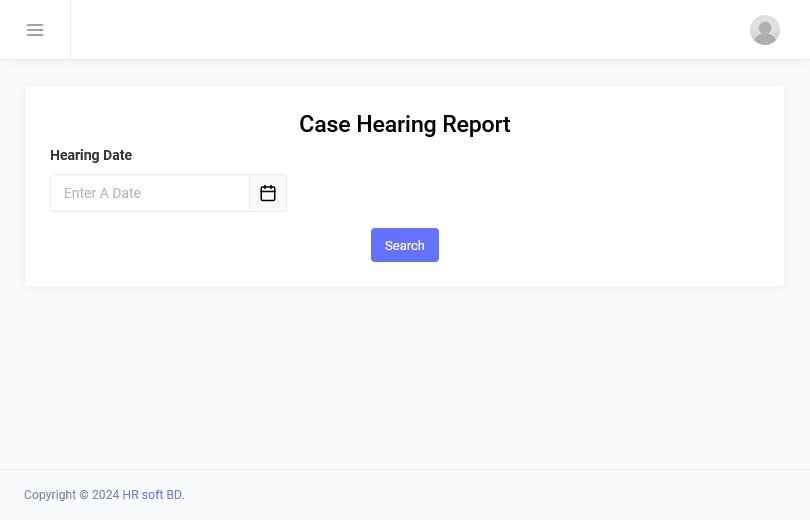Expand the account menu from avatar

point(765,30)
